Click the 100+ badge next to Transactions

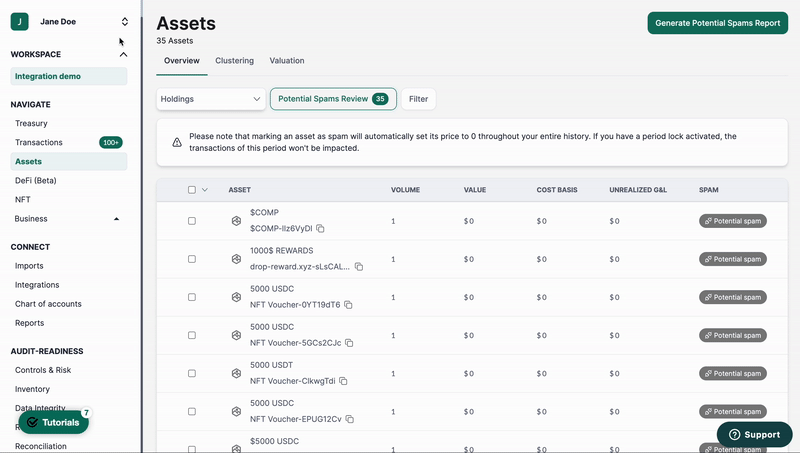(111, 142)
